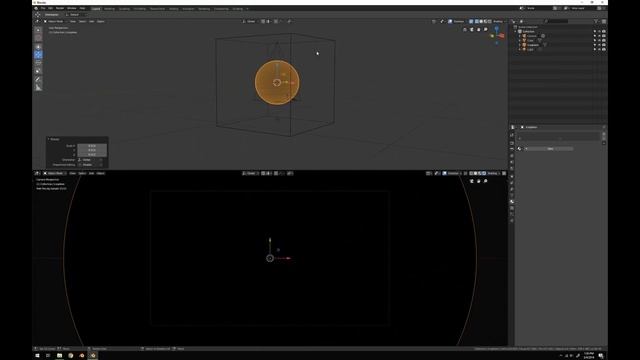640x360 pixels.
Task: Click the Blender logo menu icon
Action: coord(36,8)
